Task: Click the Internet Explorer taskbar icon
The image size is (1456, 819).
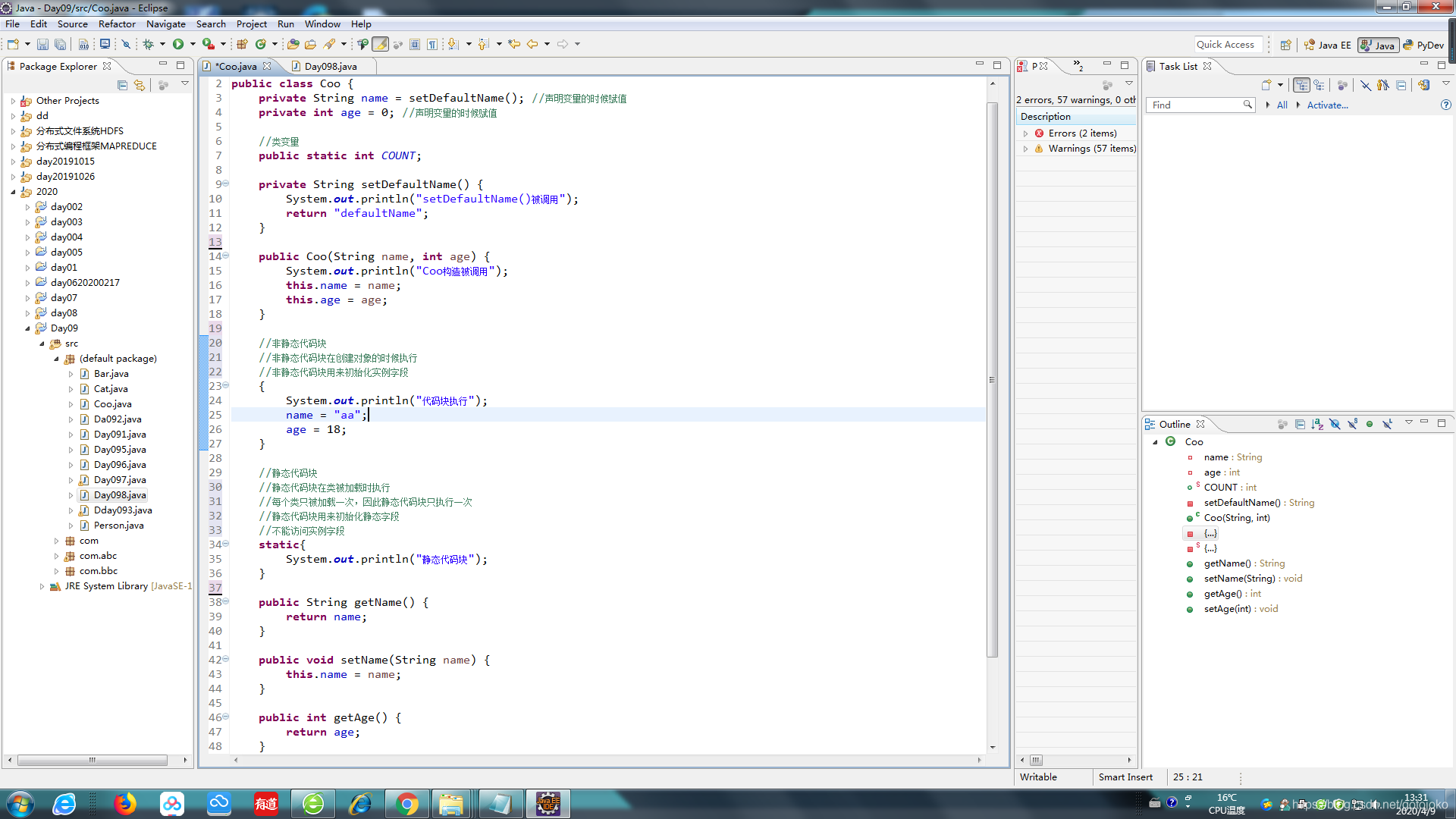Action: (x=64, y=803)
